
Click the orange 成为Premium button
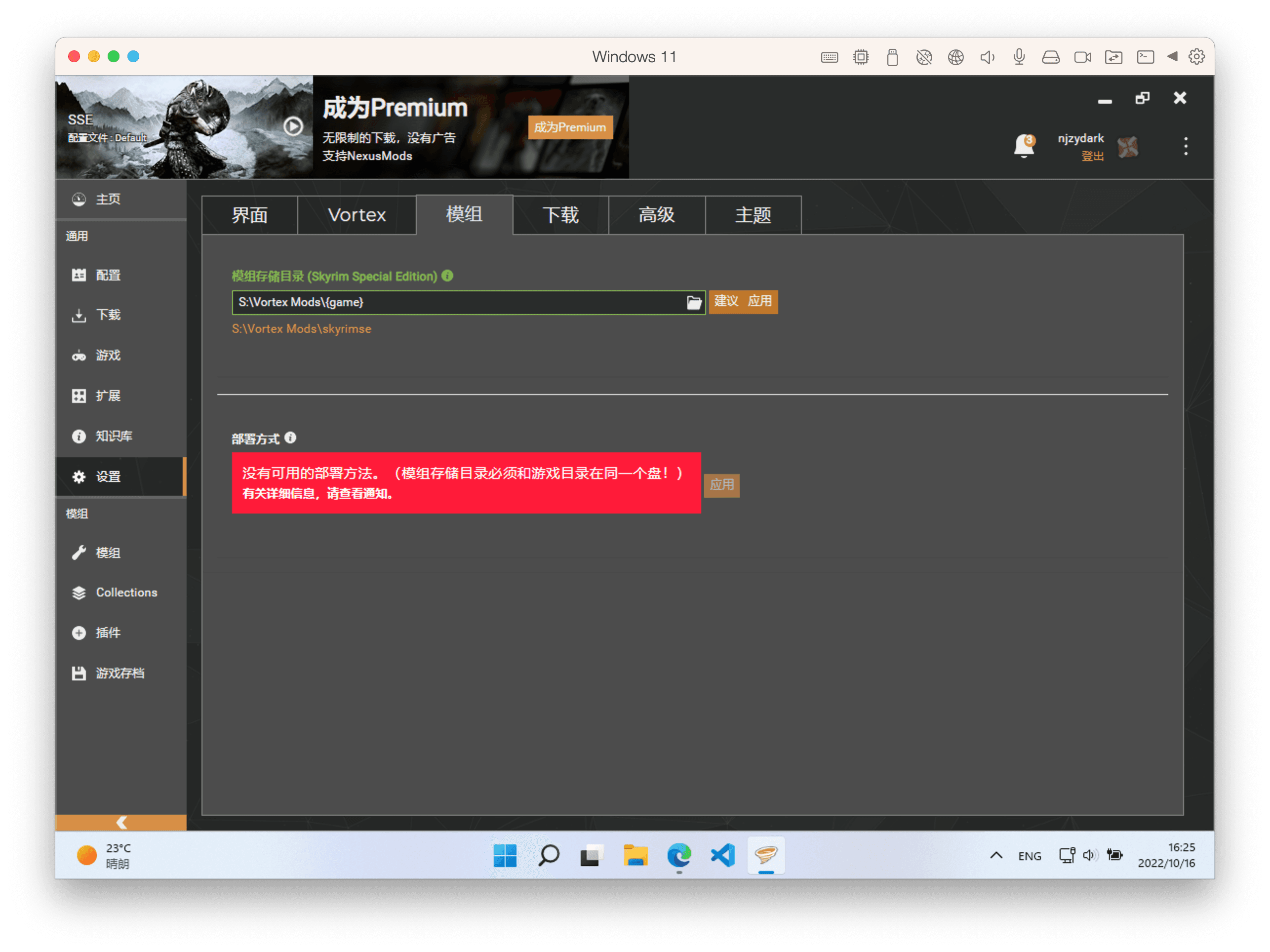pos(570,127)
